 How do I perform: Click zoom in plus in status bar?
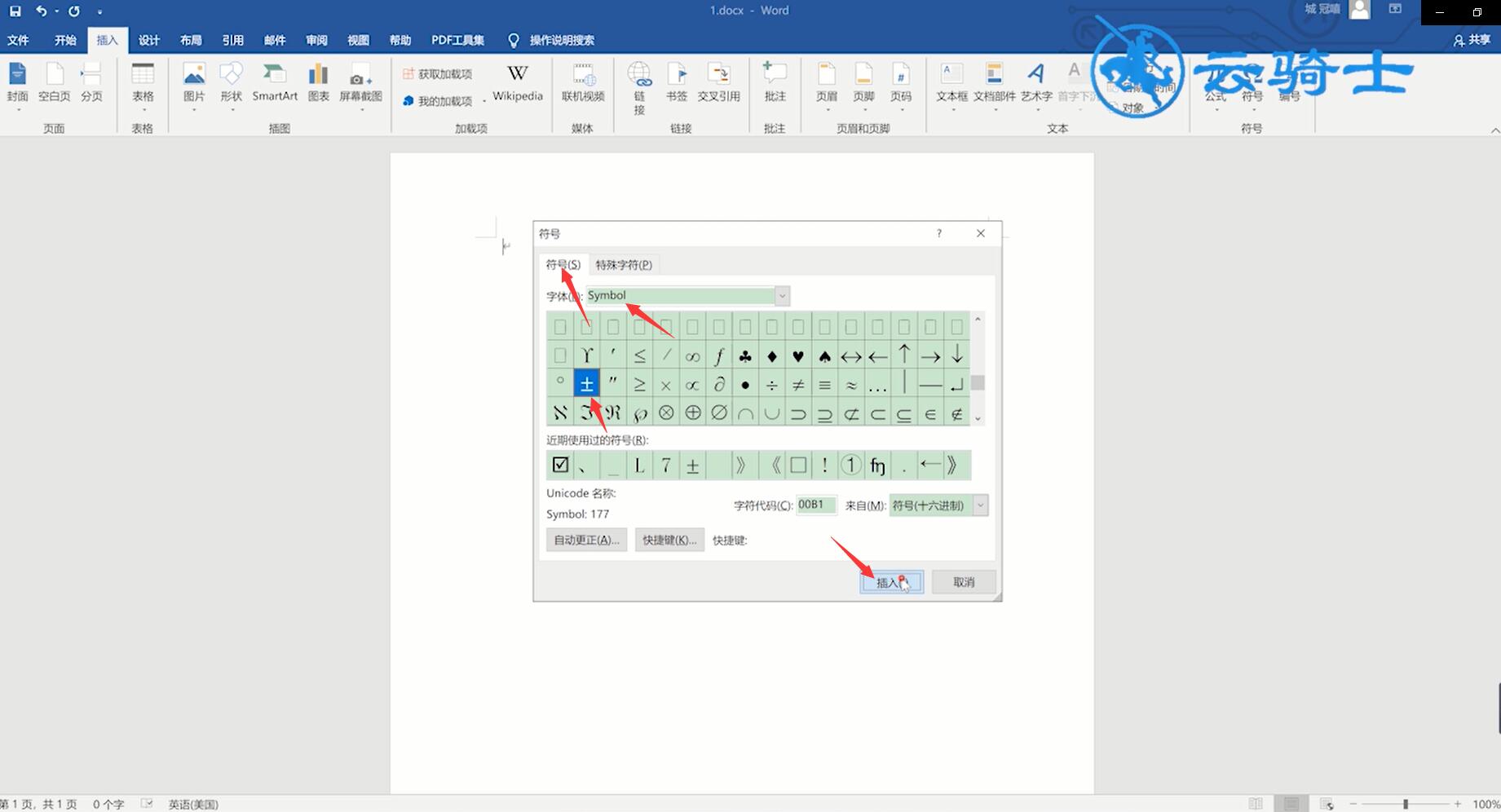click(x=1458, y=804)
